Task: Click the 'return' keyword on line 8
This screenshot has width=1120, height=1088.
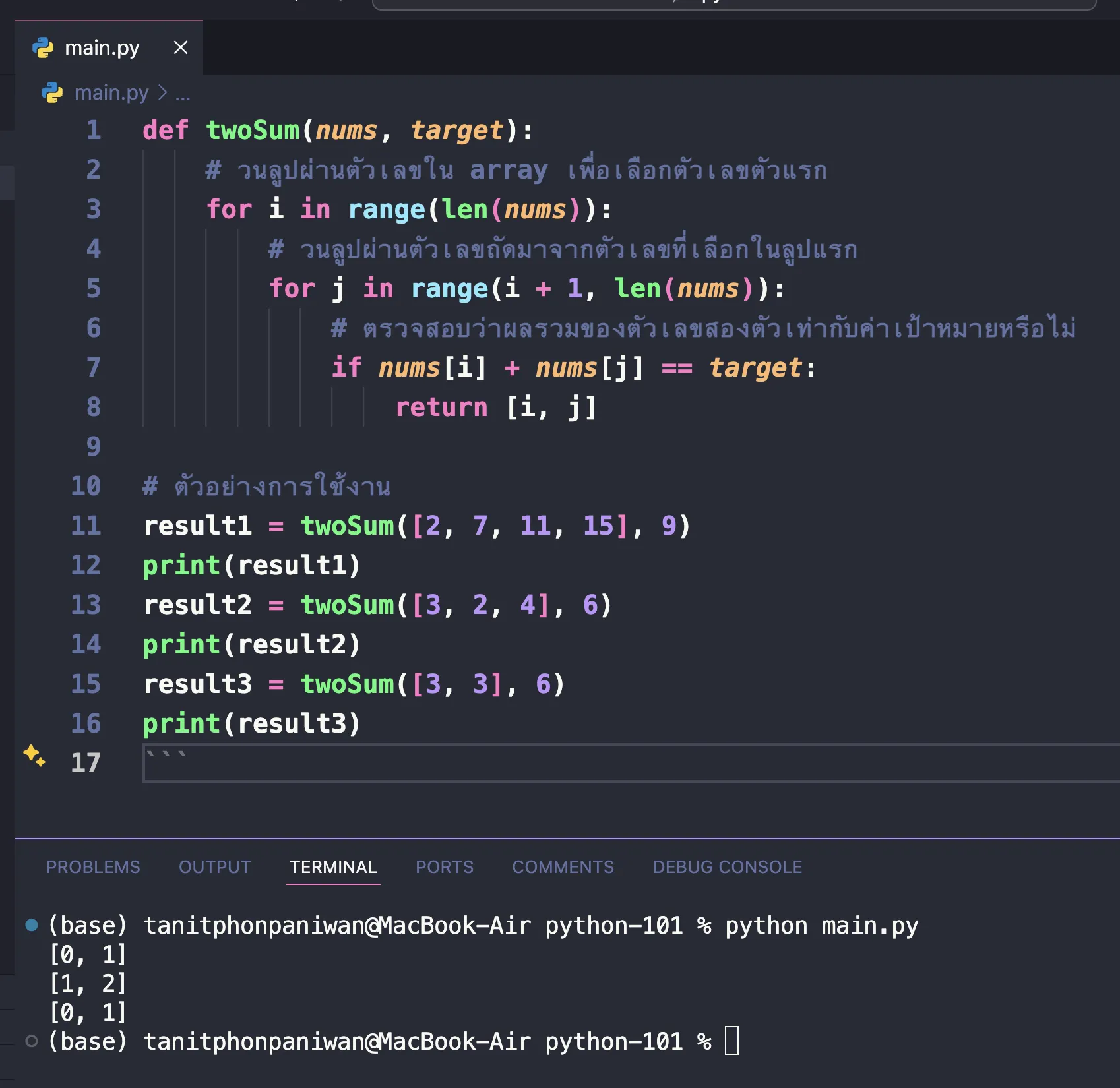Action: (441, 407)
